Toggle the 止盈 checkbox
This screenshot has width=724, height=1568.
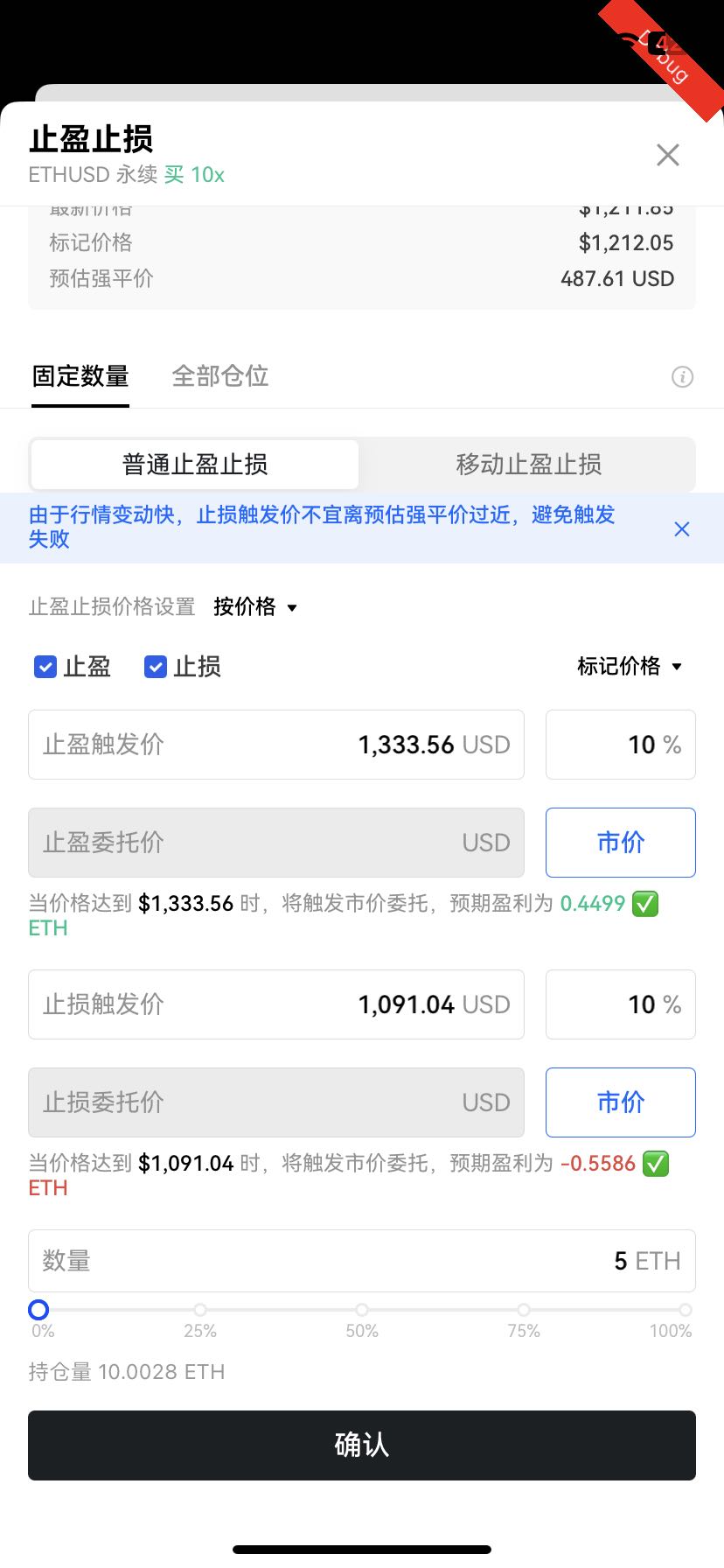45,667
